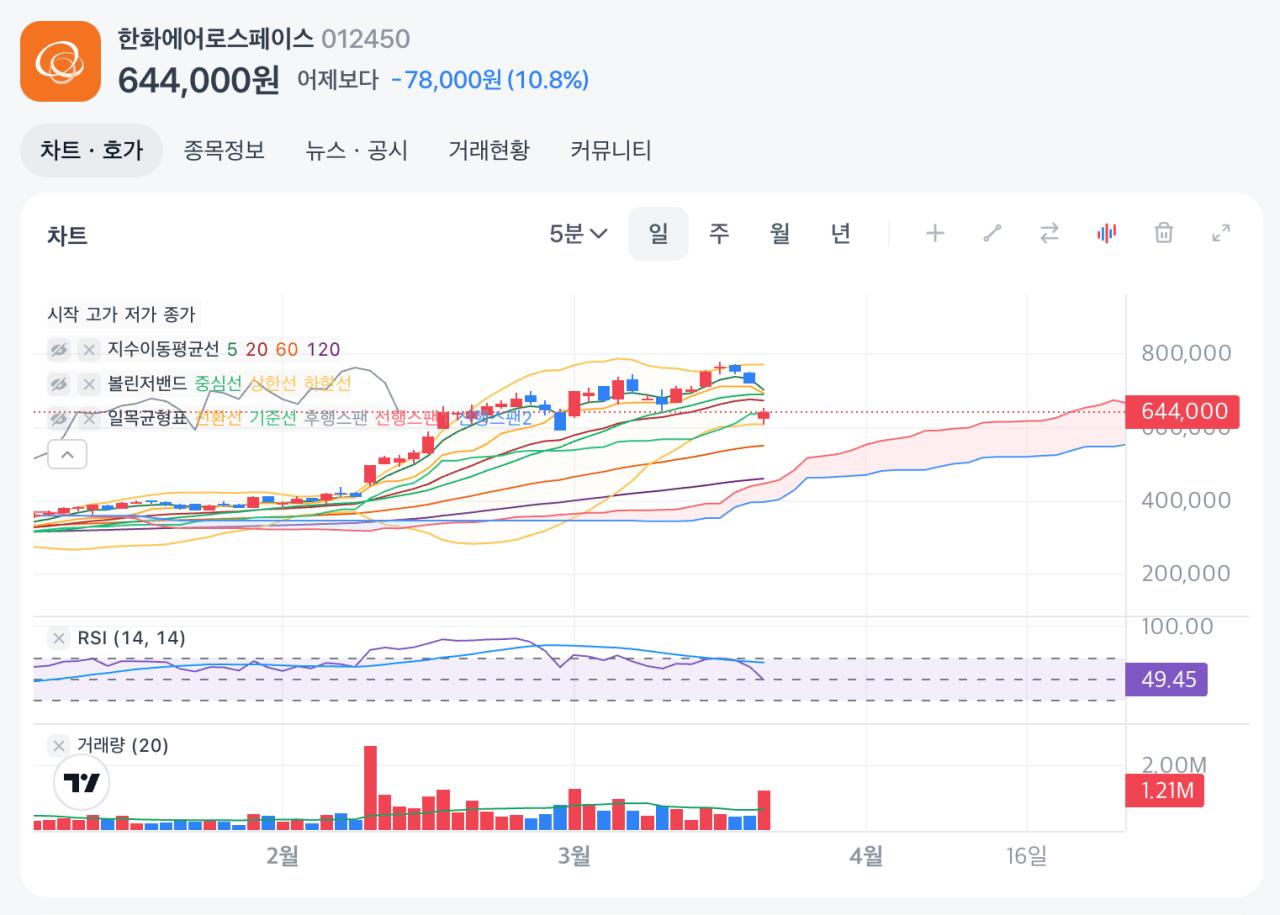Click the 644,000 current price label on axis

(x=1183, y=412)
